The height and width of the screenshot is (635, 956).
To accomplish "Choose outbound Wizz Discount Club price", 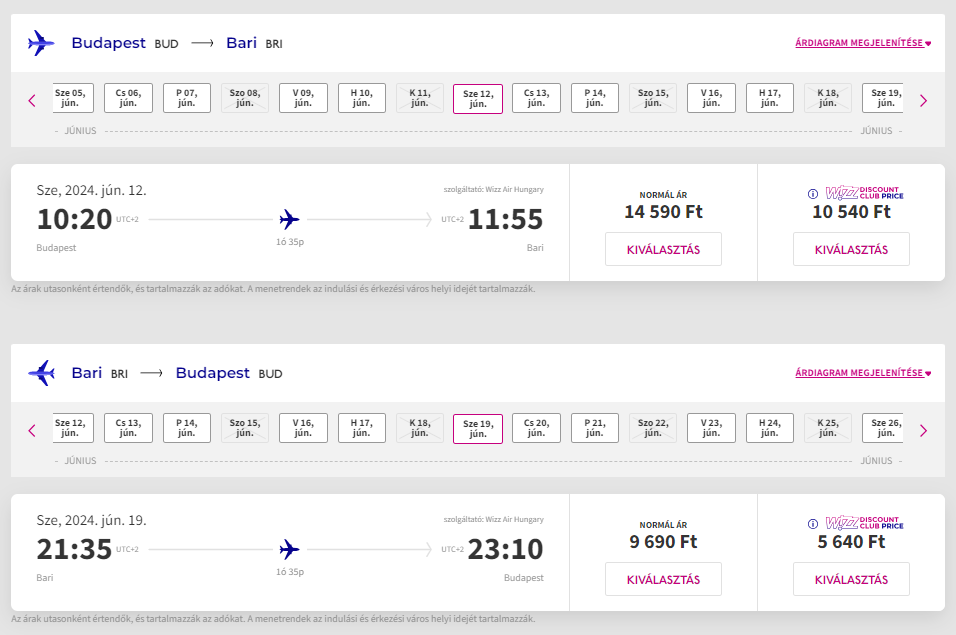I will [x=851, y=249].
